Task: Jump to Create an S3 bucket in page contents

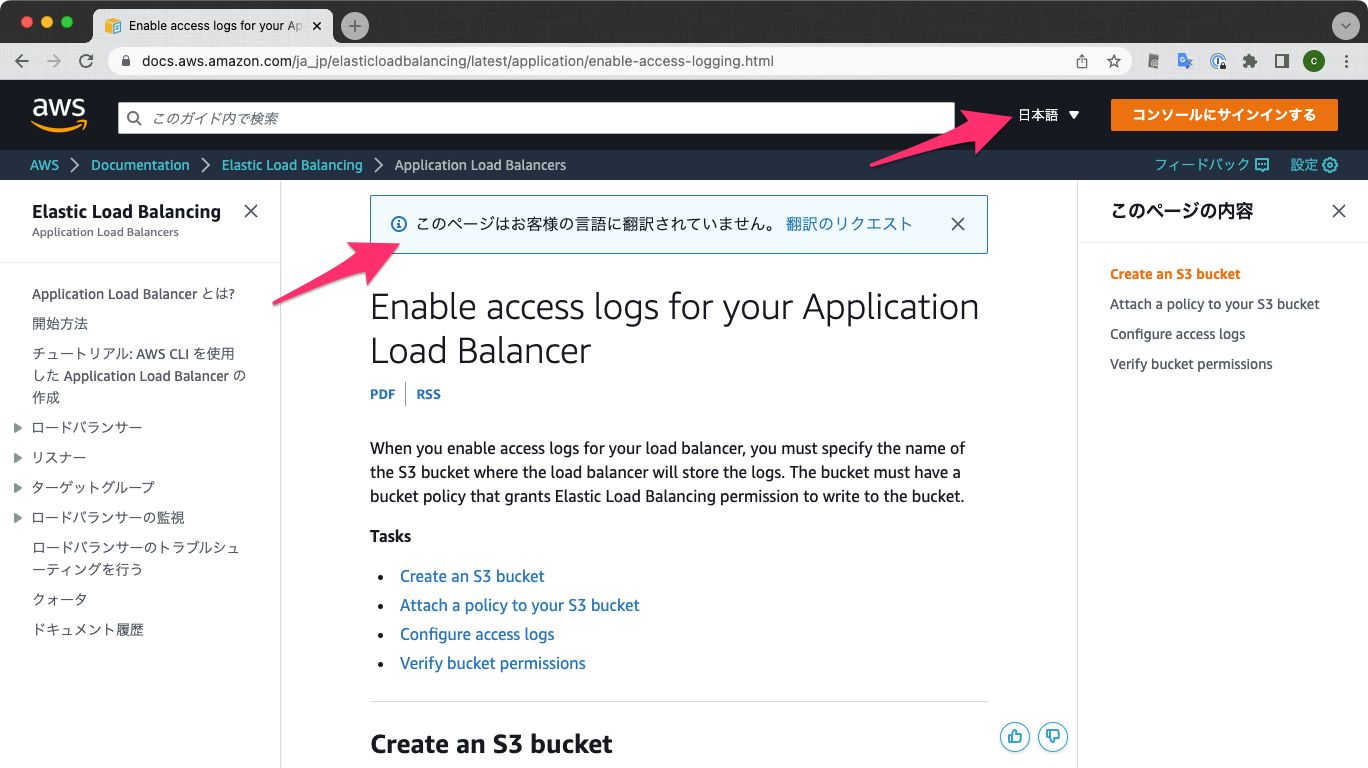Action: tap(1175, 274)
